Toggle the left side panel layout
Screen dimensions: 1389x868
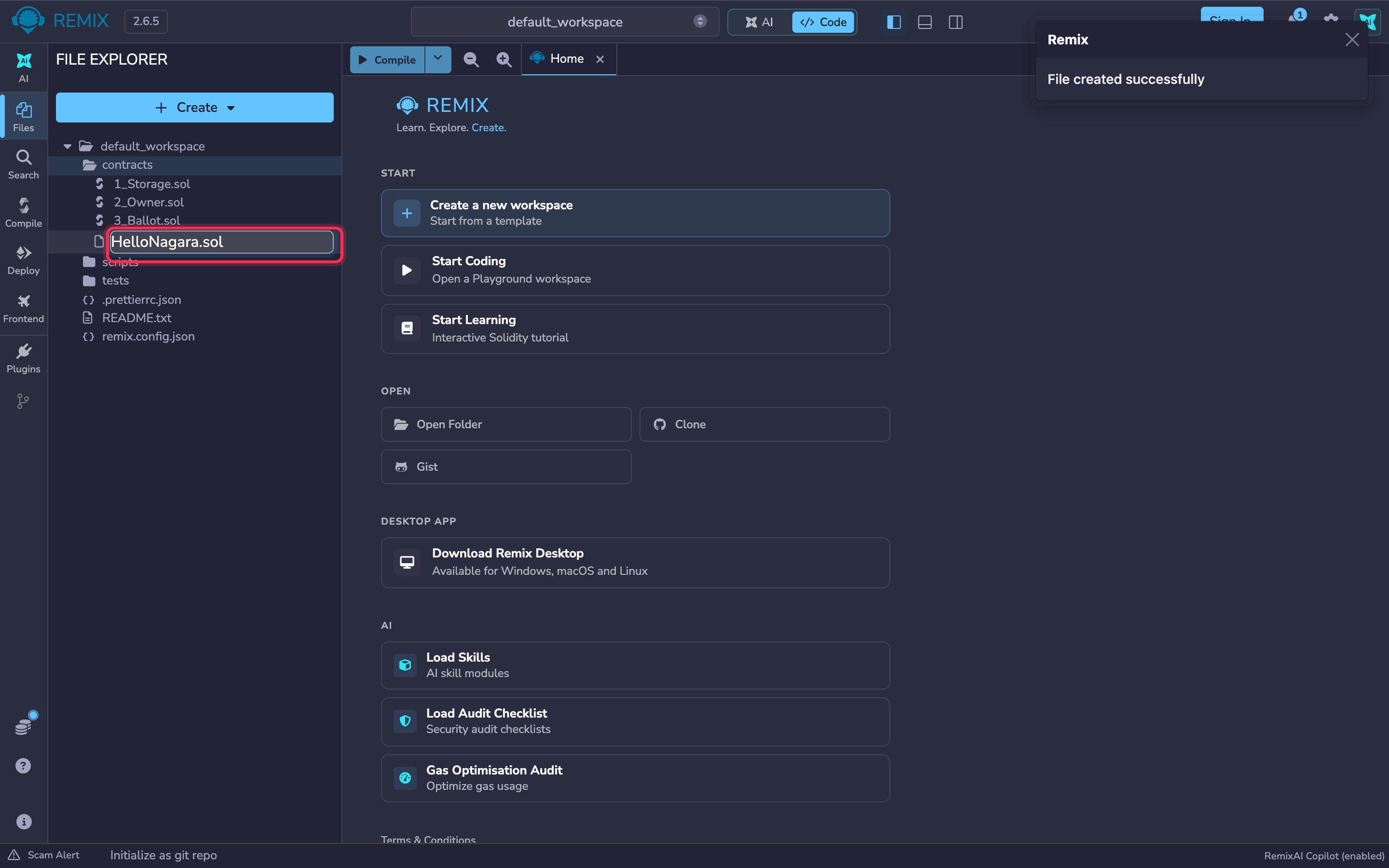point(894,22)
